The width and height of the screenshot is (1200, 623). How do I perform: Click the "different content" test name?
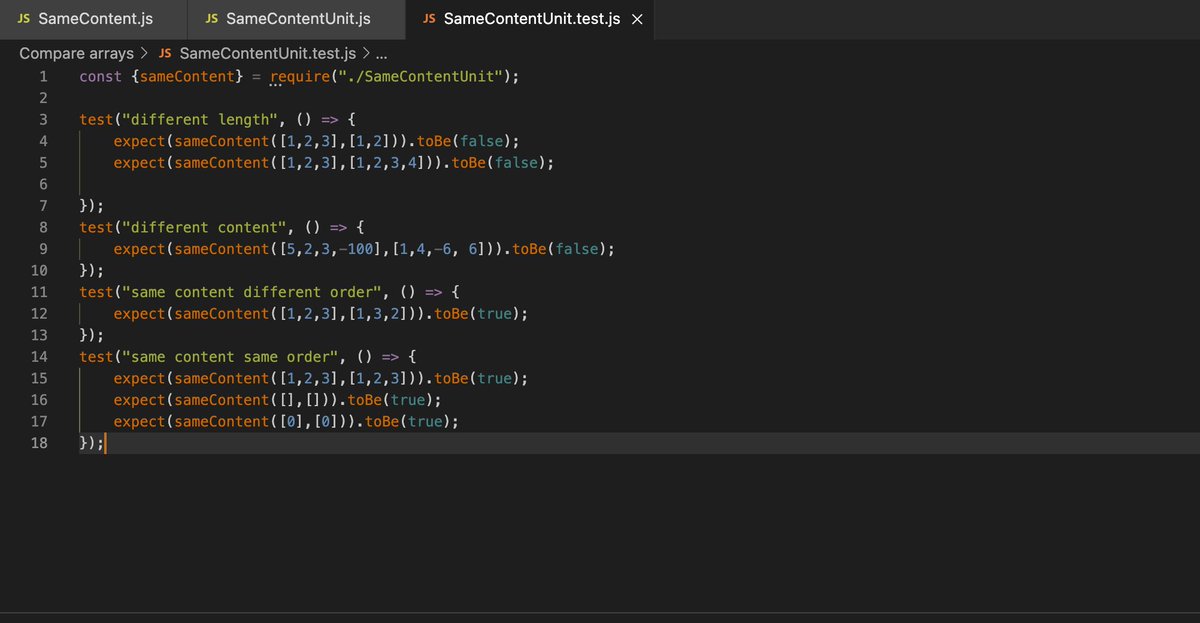coord(204,227)
